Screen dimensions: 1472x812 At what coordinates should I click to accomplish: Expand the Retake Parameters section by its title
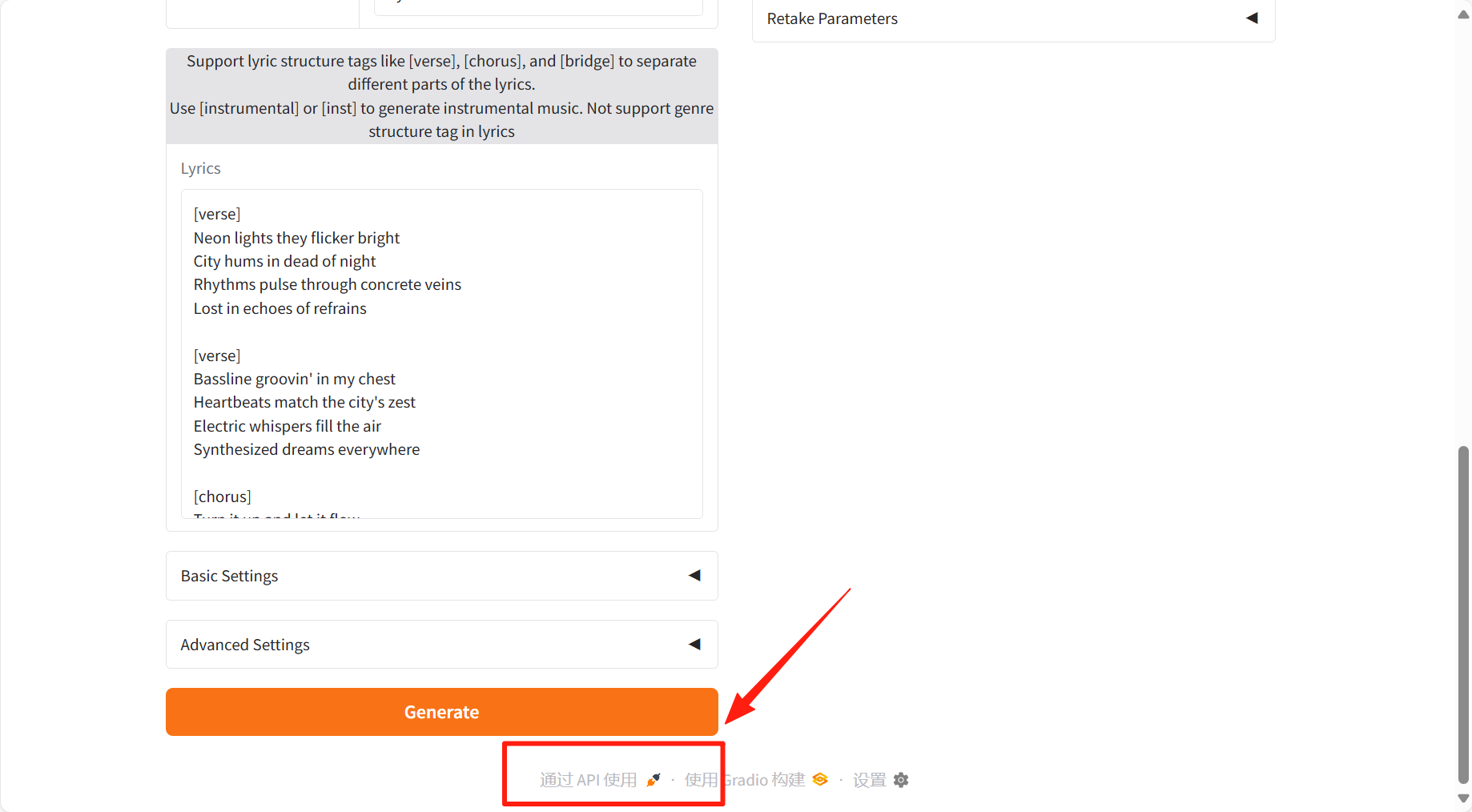(832, 18)
